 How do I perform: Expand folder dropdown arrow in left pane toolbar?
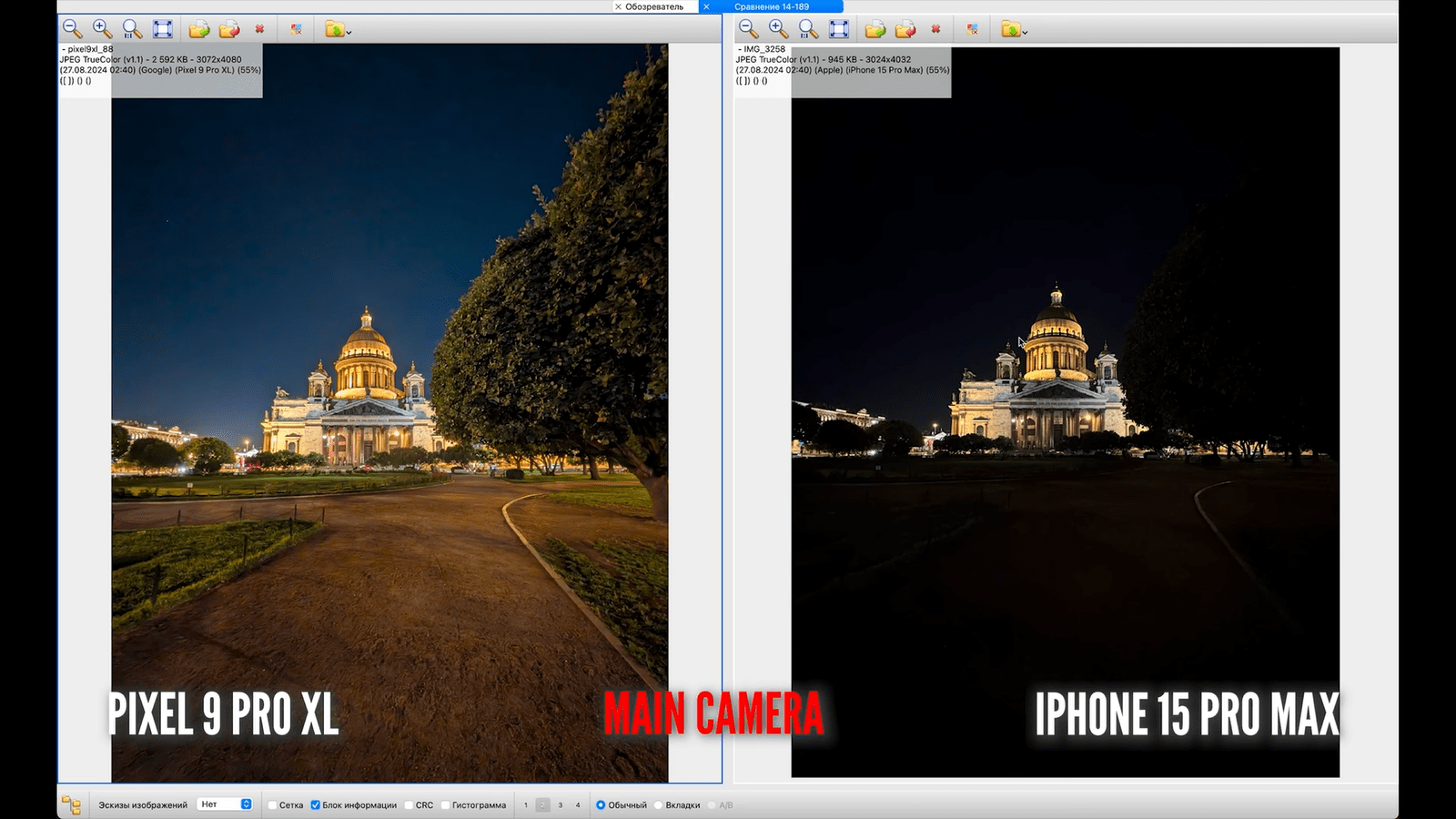tap(349, 33)
